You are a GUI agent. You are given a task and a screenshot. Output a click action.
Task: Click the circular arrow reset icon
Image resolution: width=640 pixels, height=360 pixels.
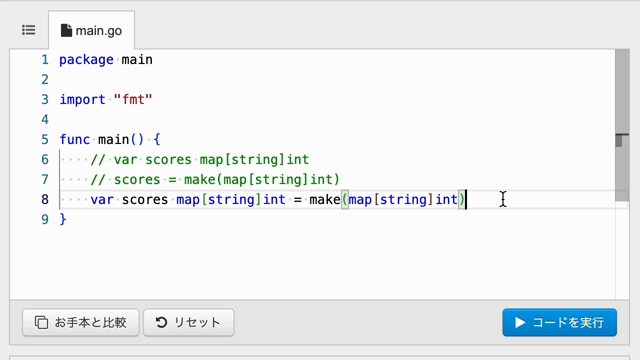pyautogui.click(x=161, y=322)
